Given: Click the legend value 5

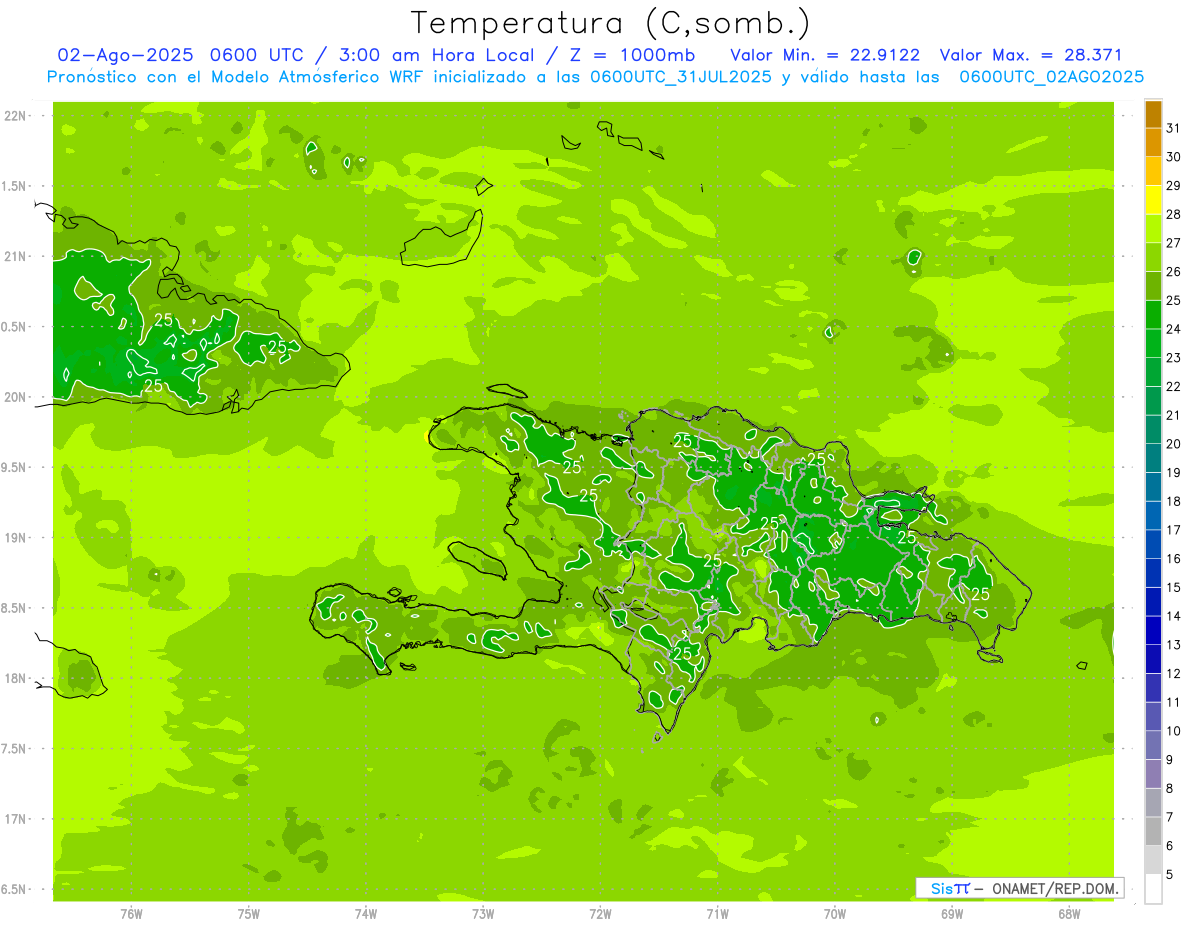Looking at the screenshot, I should [1170, 875].
